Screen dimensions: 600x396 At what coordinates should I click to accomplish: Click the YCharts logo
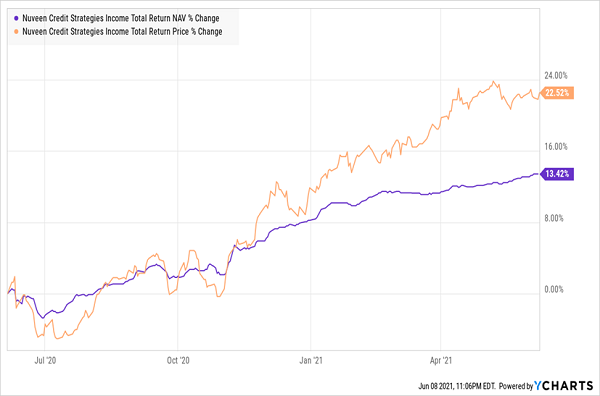pos(564,385)
